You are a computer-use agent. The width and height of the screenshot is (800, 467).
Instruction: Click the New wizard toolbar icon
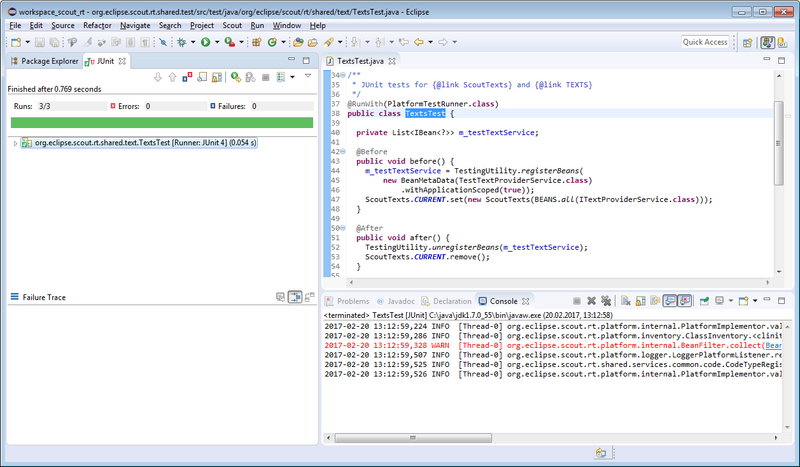pos(16,42)
